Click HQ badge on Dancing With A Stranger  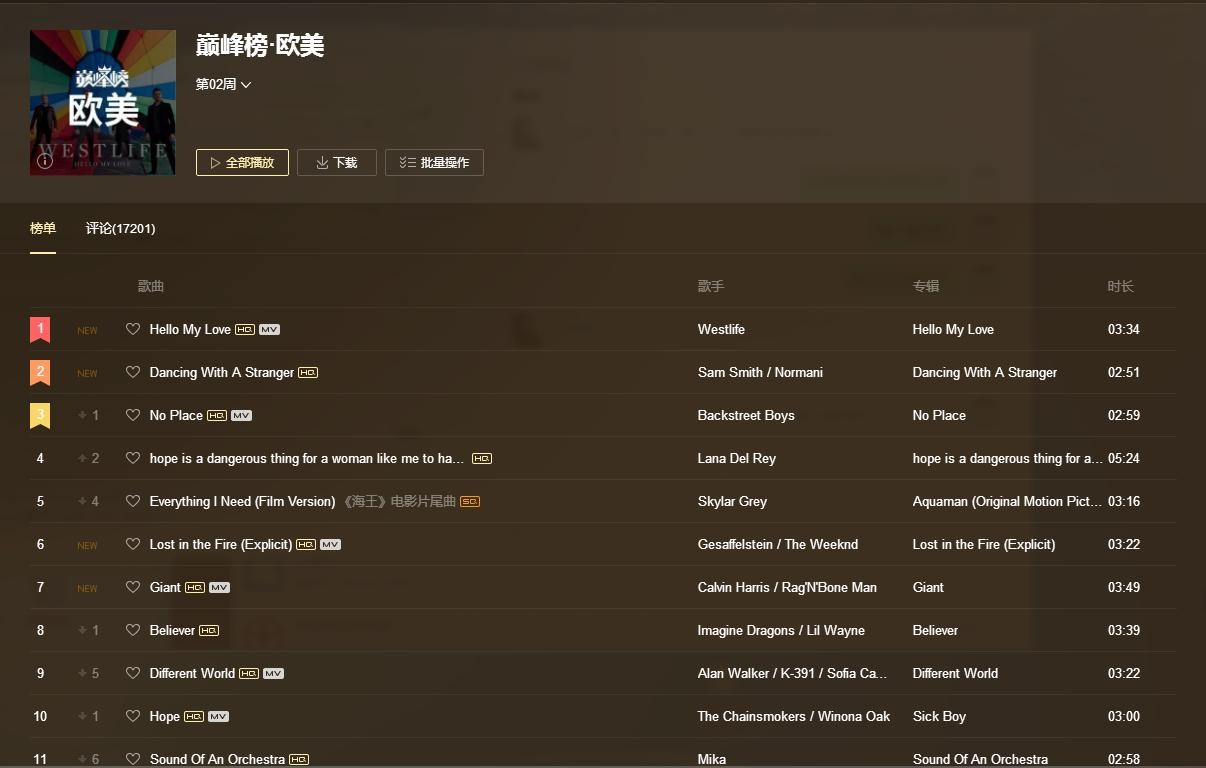pos(308,373)
